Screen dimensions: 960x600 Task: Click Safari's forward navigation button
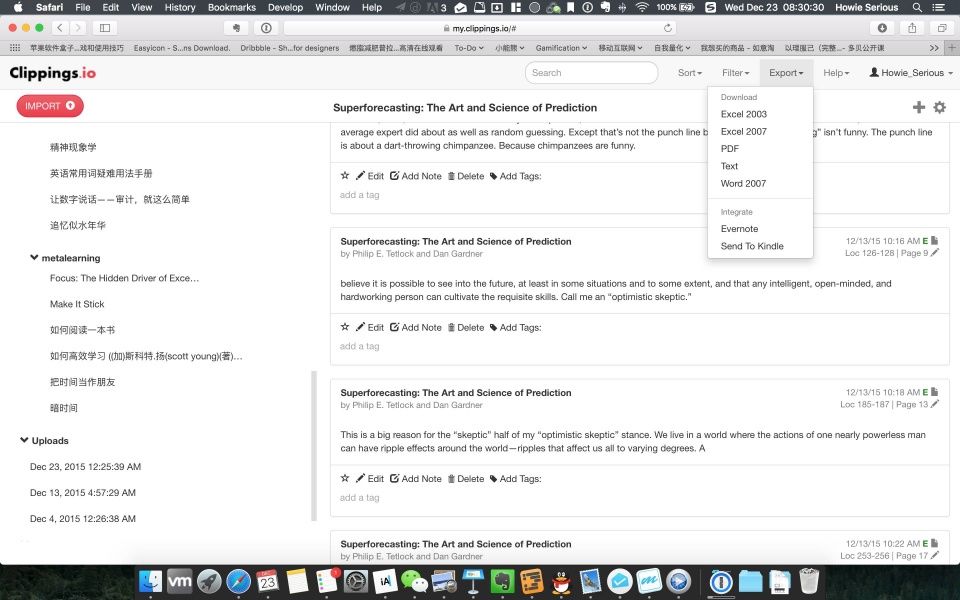tap(78, 28)
